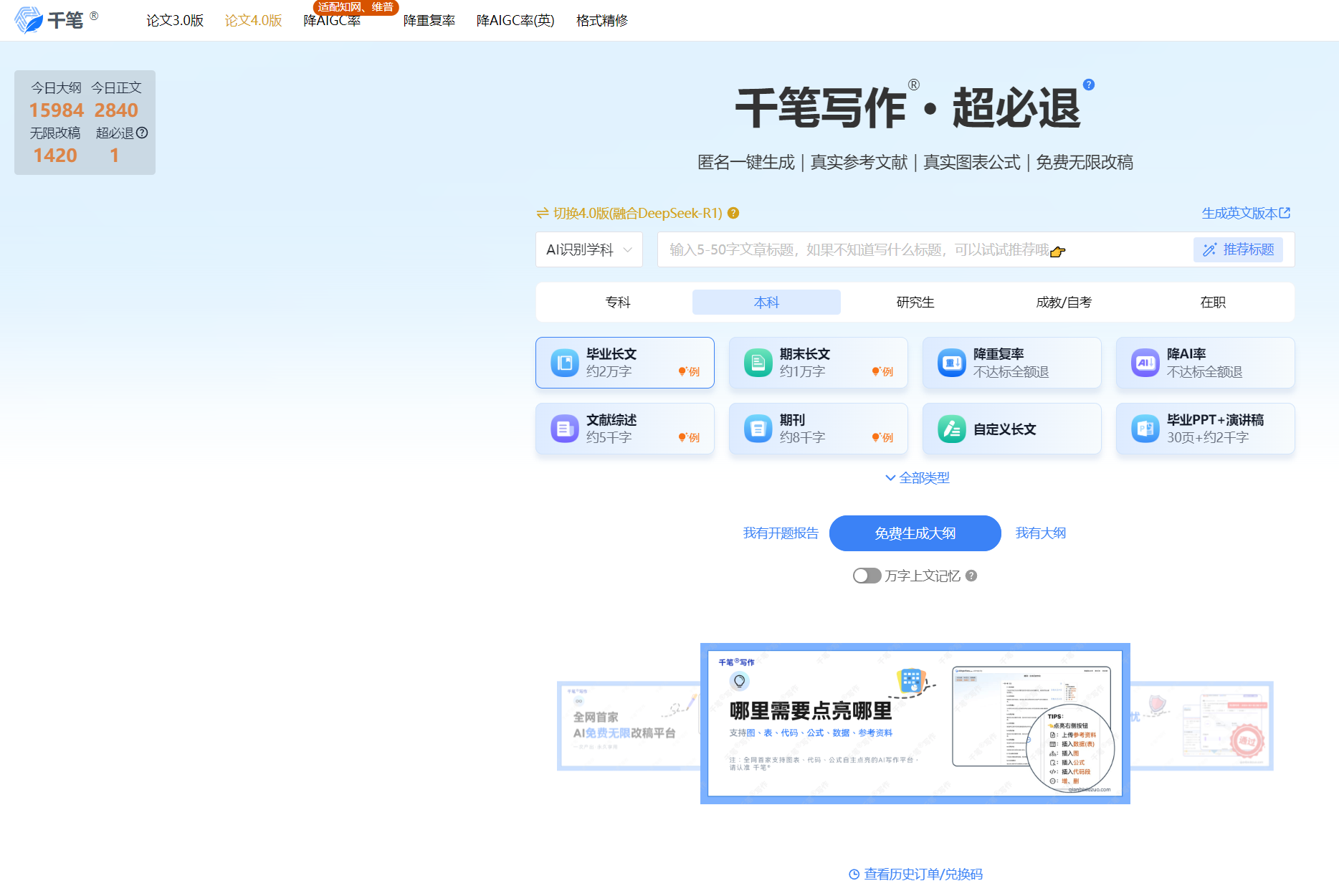Open the 生成英文版本 link
Viewport: 1339px width, 896px height.
pyautogui.click(x=1239, y=213)
